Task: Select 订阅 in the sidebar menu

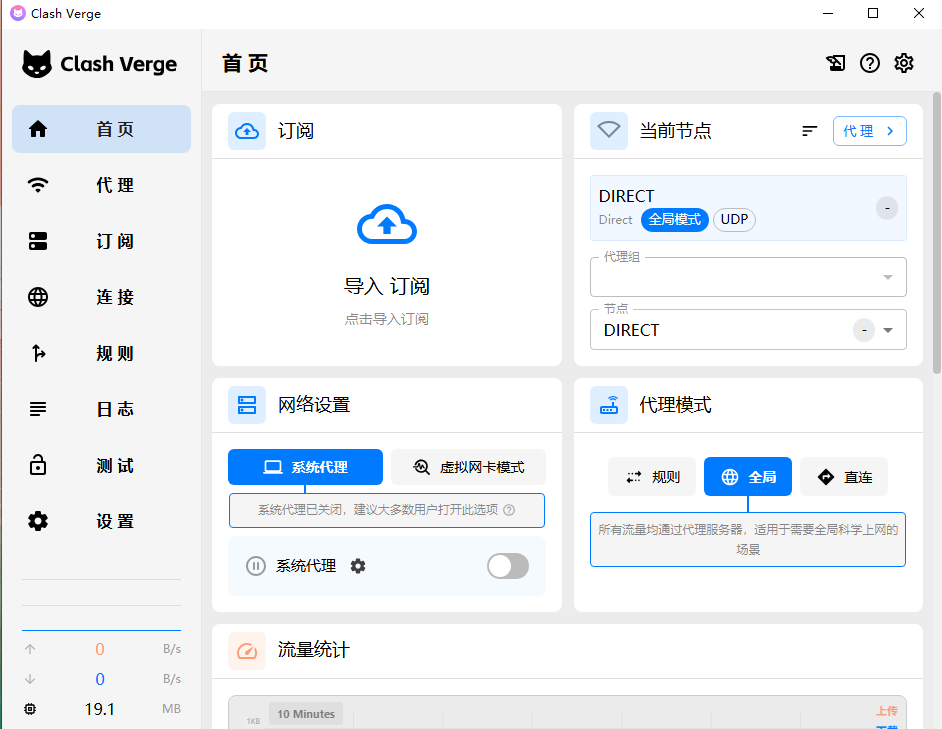Action: (100, 241)
